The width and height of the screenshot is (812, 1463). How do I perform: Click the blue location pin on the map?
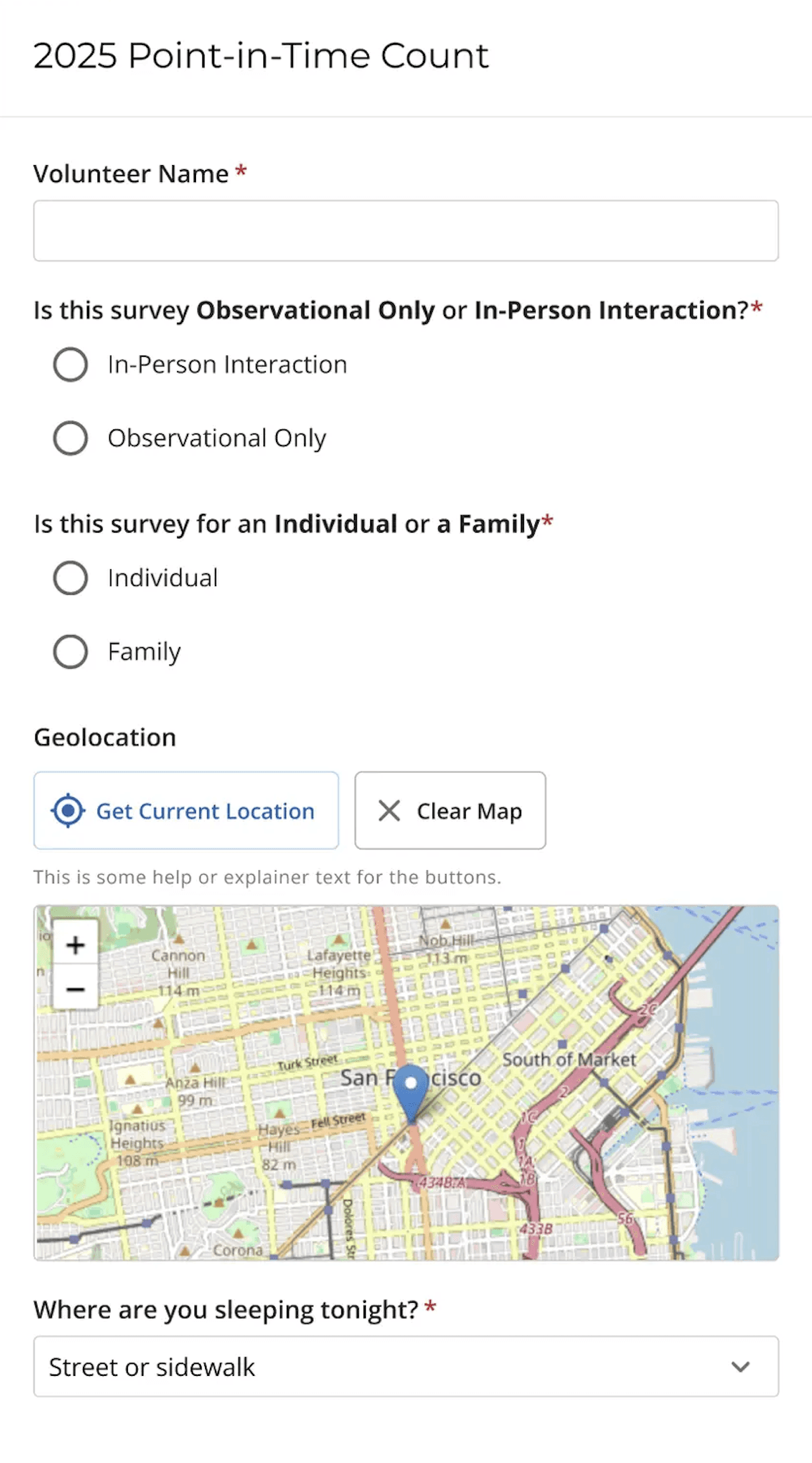click(410, 1082)
